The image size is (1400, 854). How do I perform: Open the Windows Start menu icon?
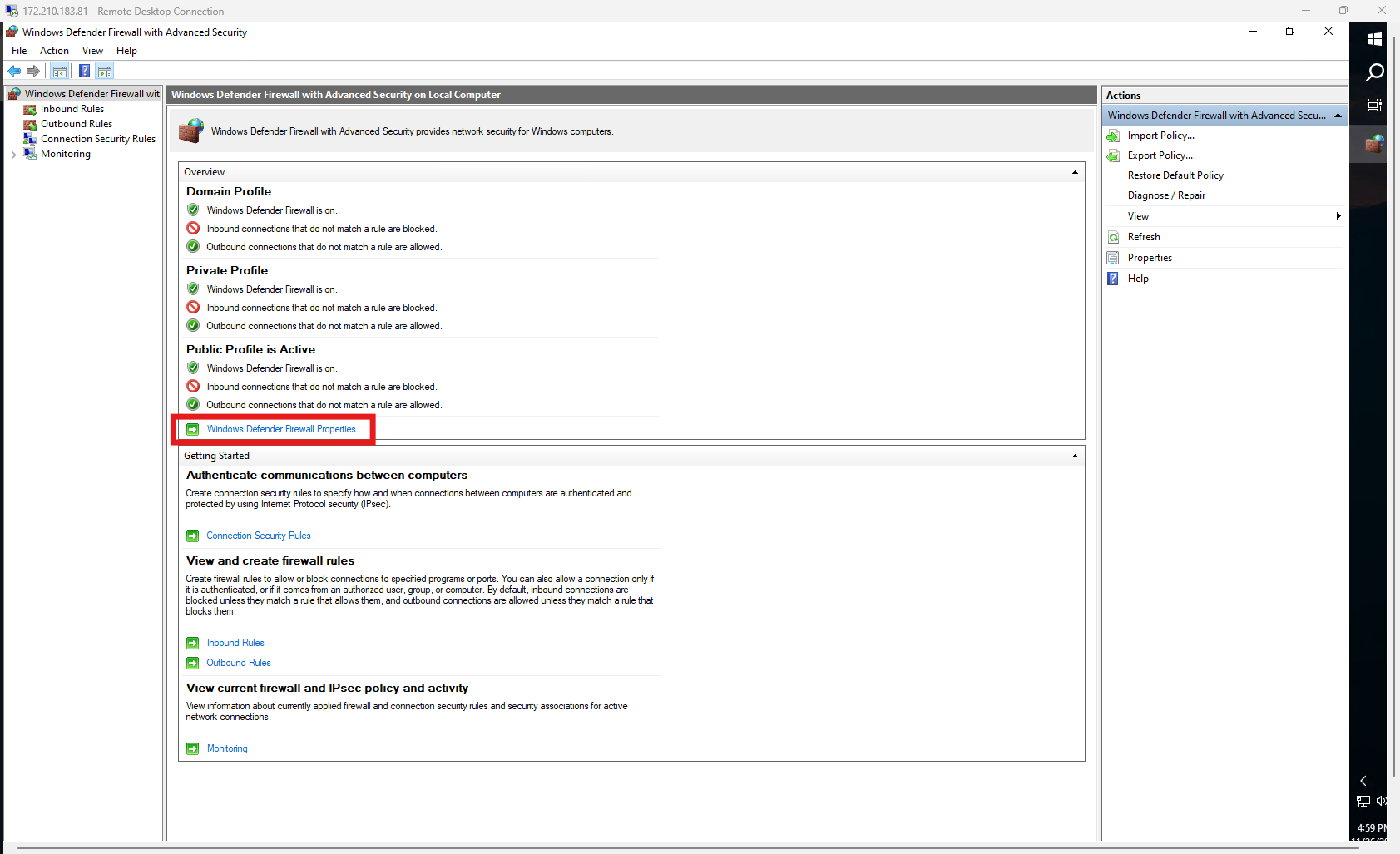point(1374,39)
